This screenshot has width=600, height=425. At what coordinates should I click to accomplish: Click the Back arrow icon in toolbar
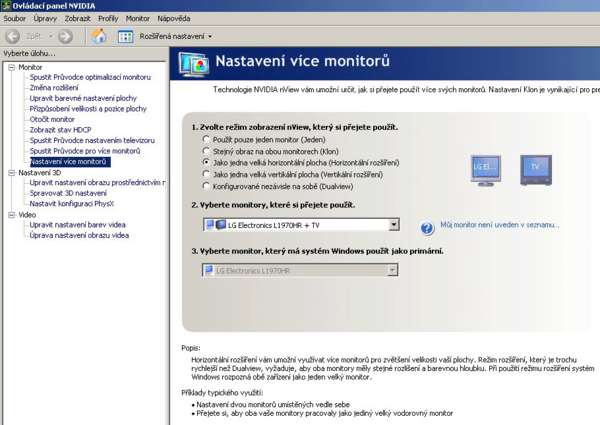[x=13, y=36]
